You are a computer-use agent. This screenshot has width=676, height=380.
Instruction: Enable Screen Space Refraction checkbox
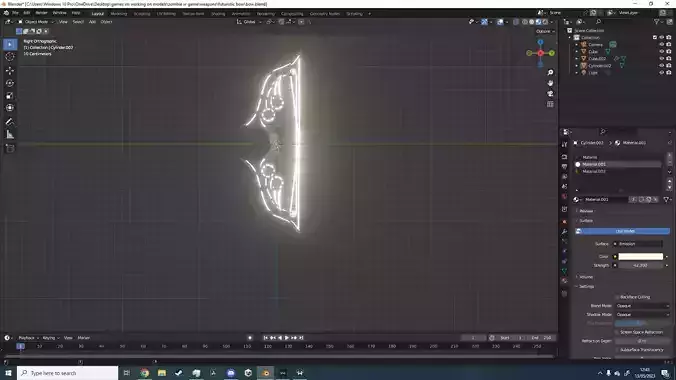[617, 332]
